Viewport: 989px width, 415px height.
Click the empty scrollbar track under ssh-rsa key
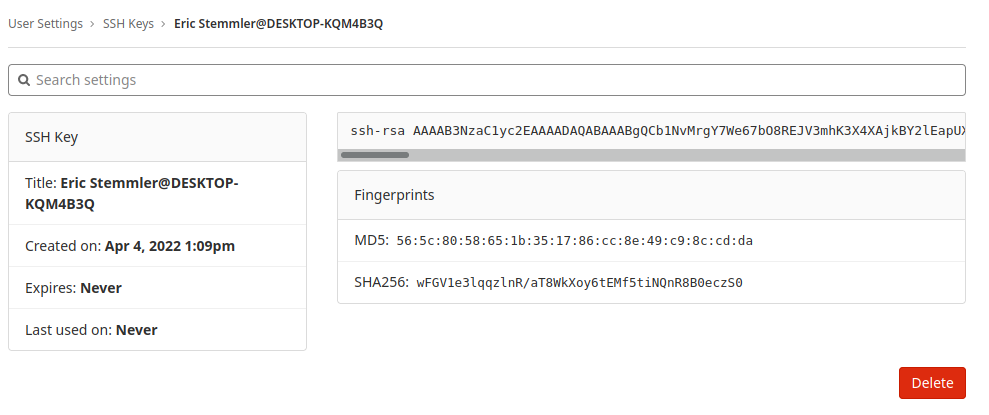point(688,155)
